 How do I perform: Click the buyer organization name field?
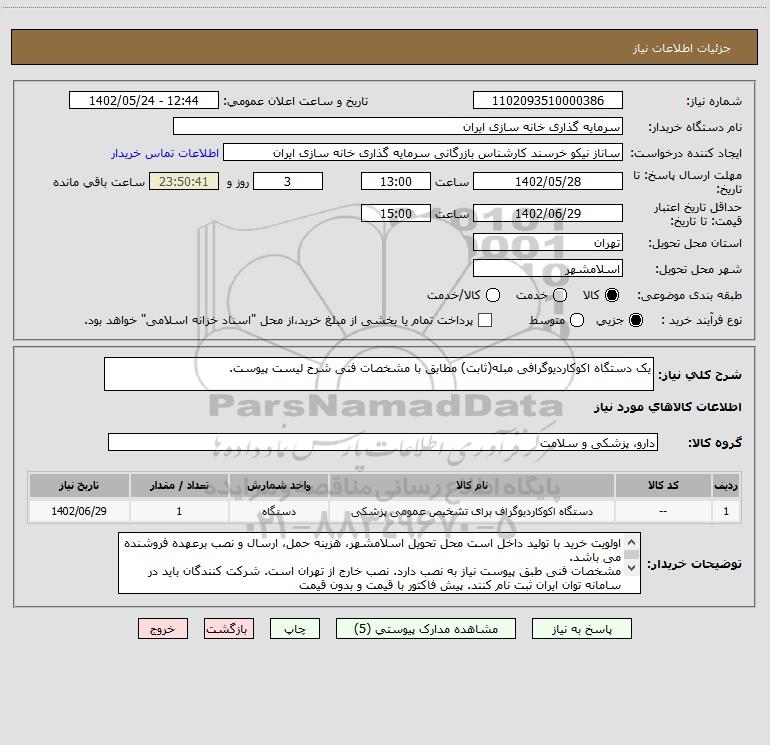(x=398, y=126)
